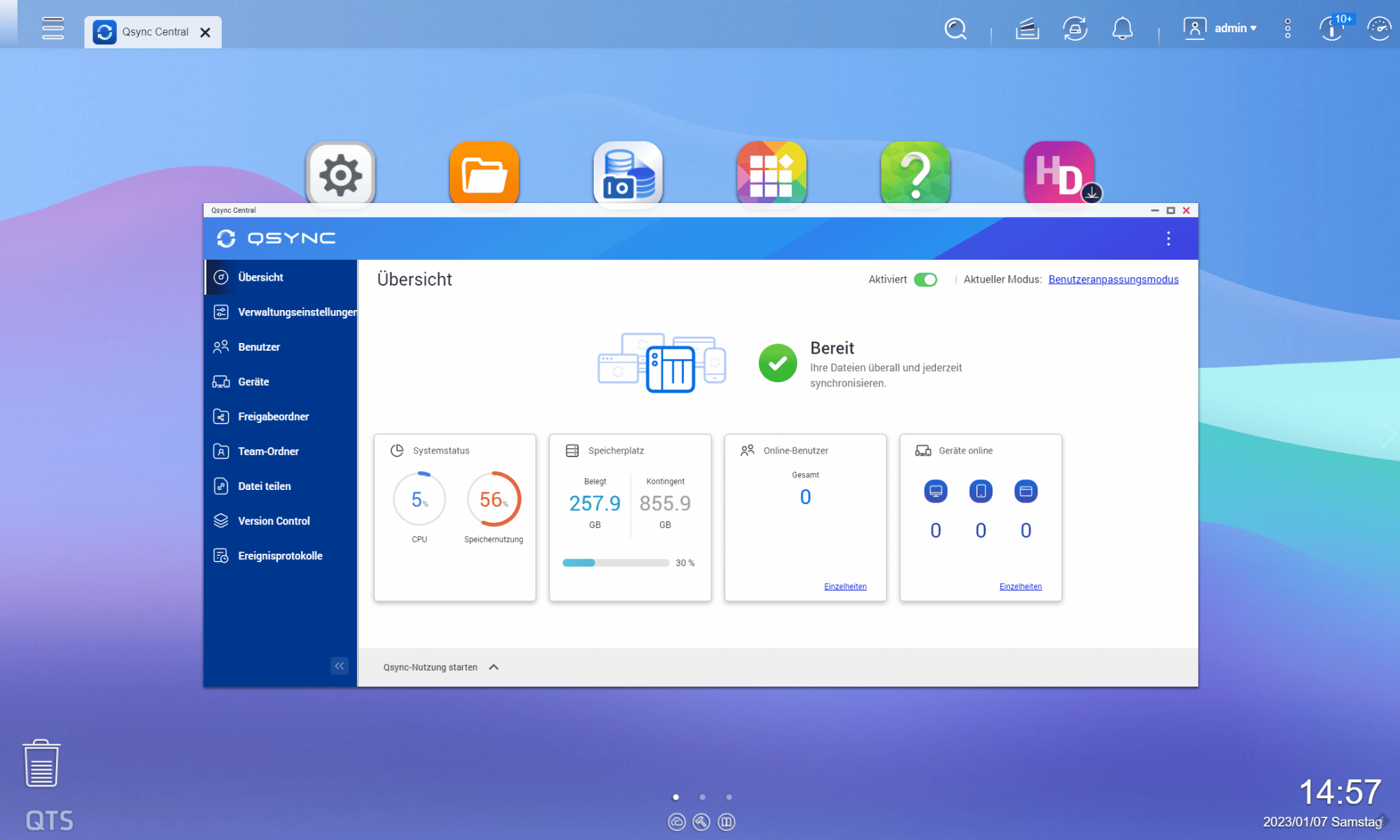The height and width of the screenshot is (840, 1400).
Task: Launch File Station folder icon
Action: 484,175
